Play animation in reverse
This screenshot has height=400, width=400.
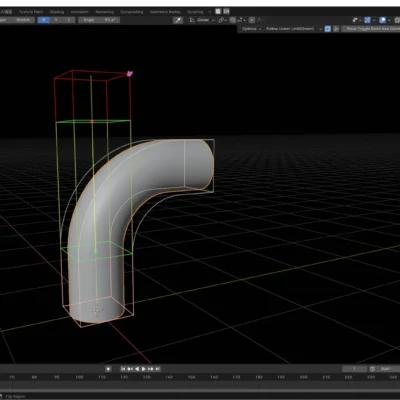[x=137, y=369]
